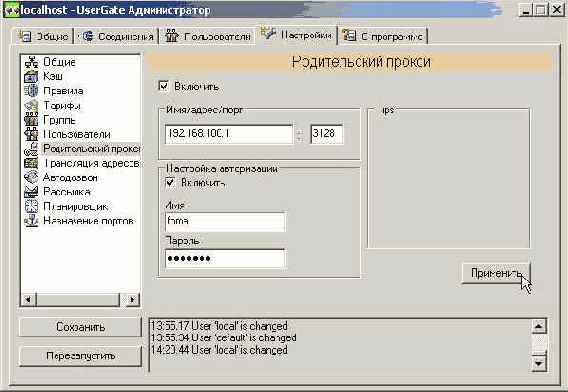Select Пользователи in settings list
The height and width of the screenshot is (392, 568).
click(77, 134)
